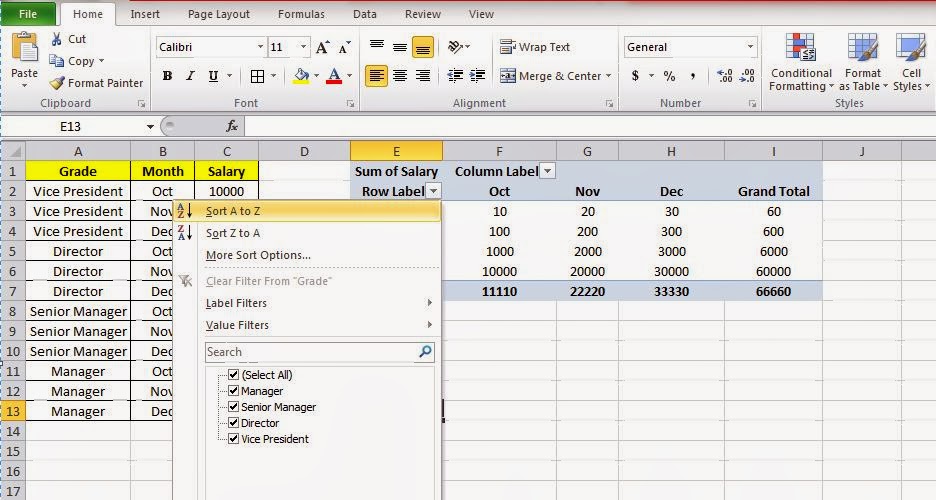Toggle the (Select All) checkbox
This screenshot has height=500, width=936.
click(233, 375)
